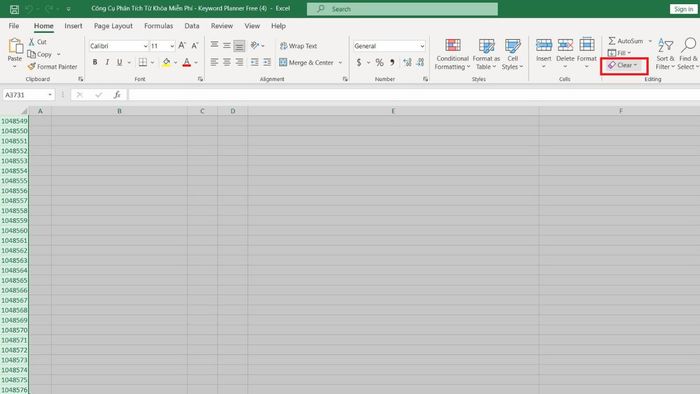Toggle Underline formatting
700x394 pixels.
(120, 62)
